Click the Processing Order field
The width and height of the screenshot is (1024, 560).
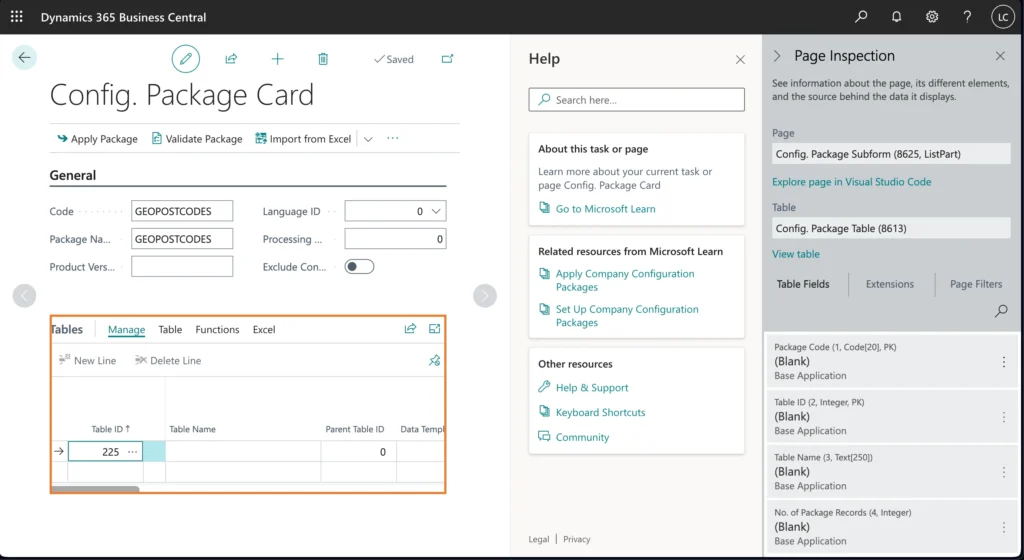pyautogui.click(x=395, y=239)
